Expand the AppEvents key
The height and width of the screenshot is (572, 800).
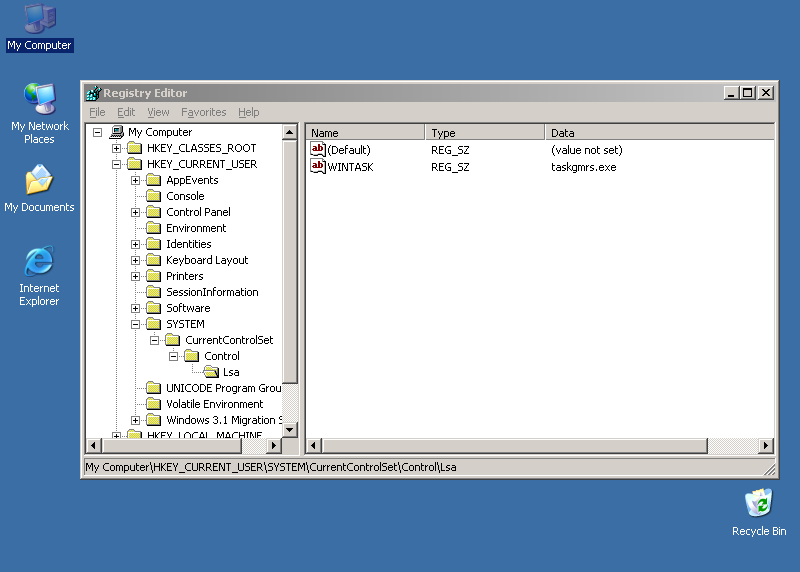(135, 180)
